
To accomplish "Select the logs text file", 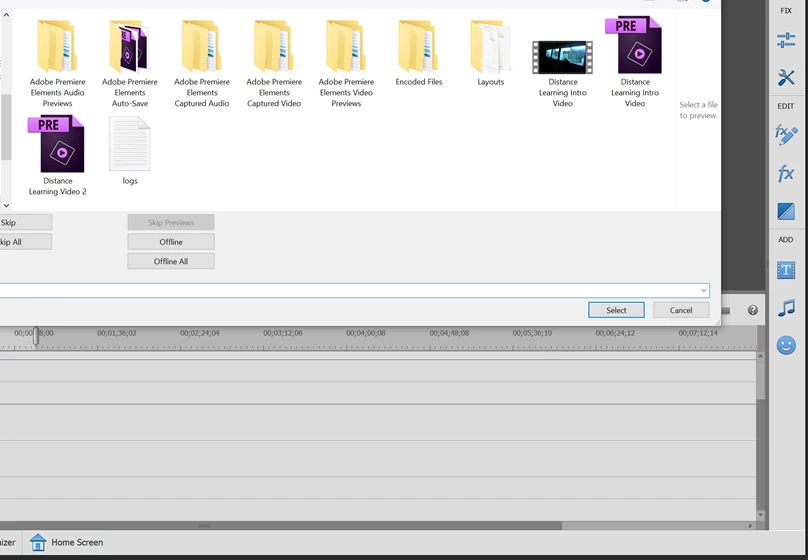I will 130,151.
